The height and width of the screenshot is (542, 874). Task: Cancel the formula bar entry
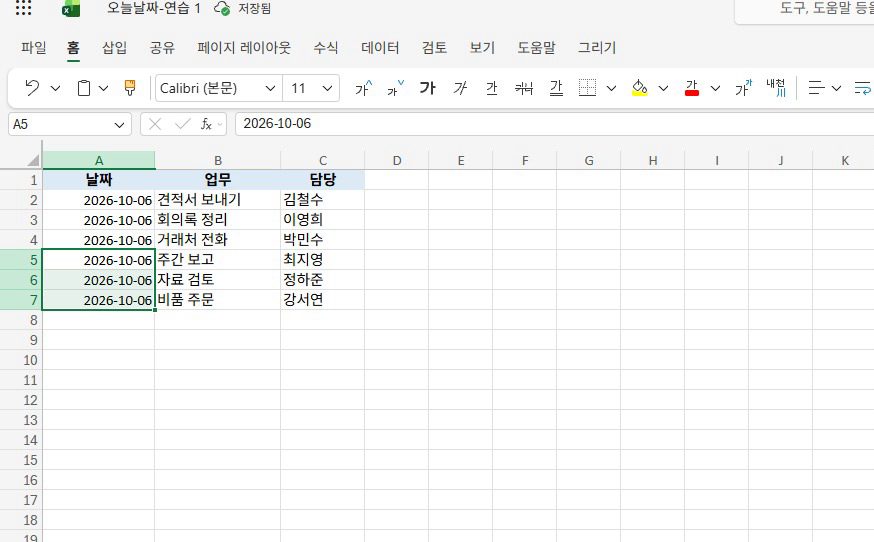[x=156, y=124]
